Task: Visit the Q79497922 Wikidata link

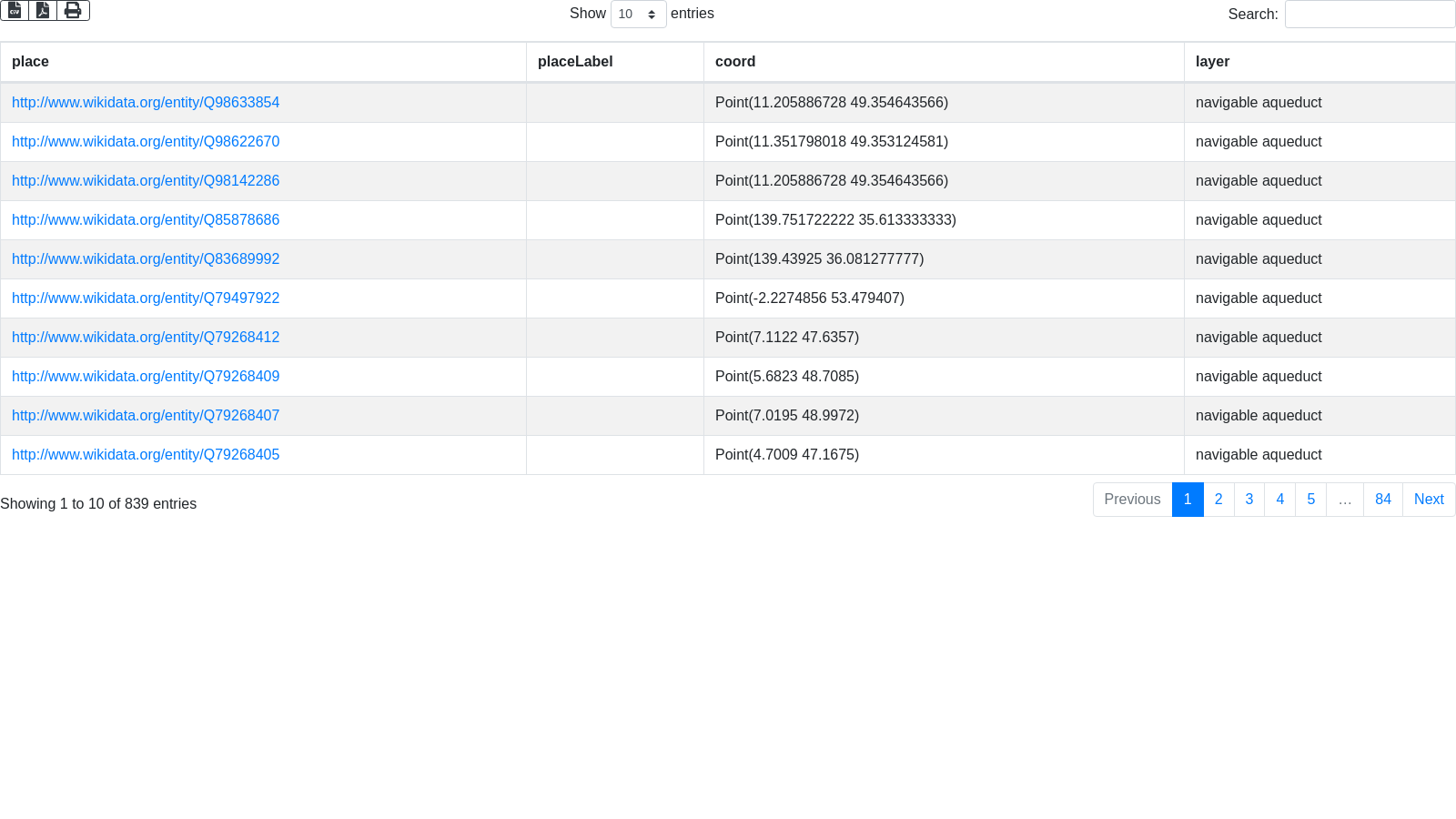Action: pos(146,298)
